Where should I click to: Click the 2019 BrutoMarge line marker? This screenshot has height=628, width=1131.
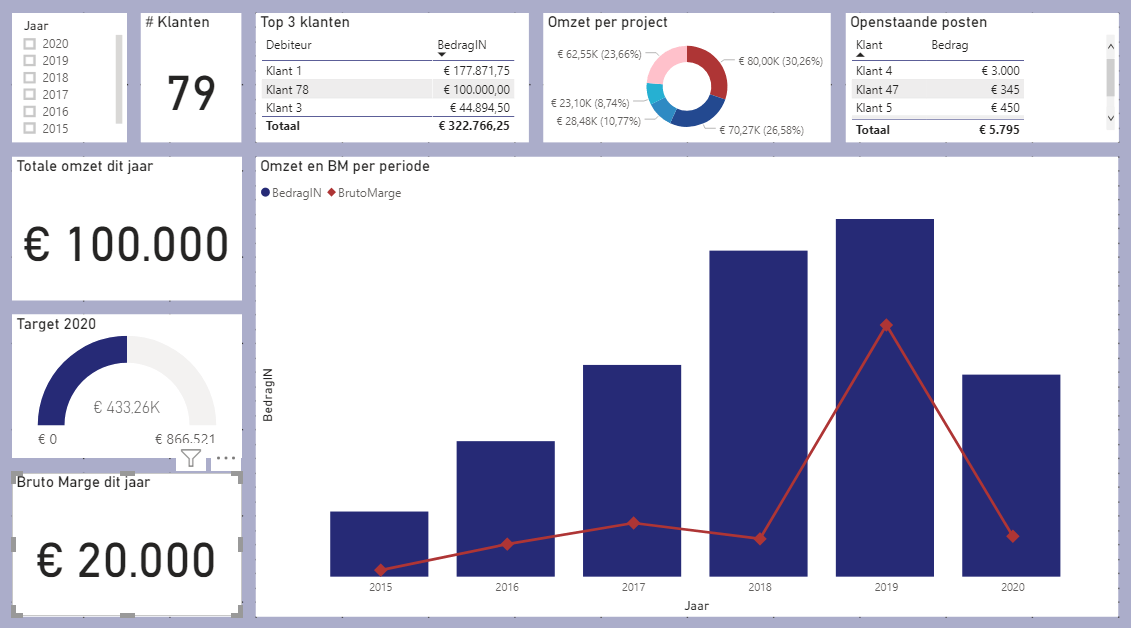[886, 325]
